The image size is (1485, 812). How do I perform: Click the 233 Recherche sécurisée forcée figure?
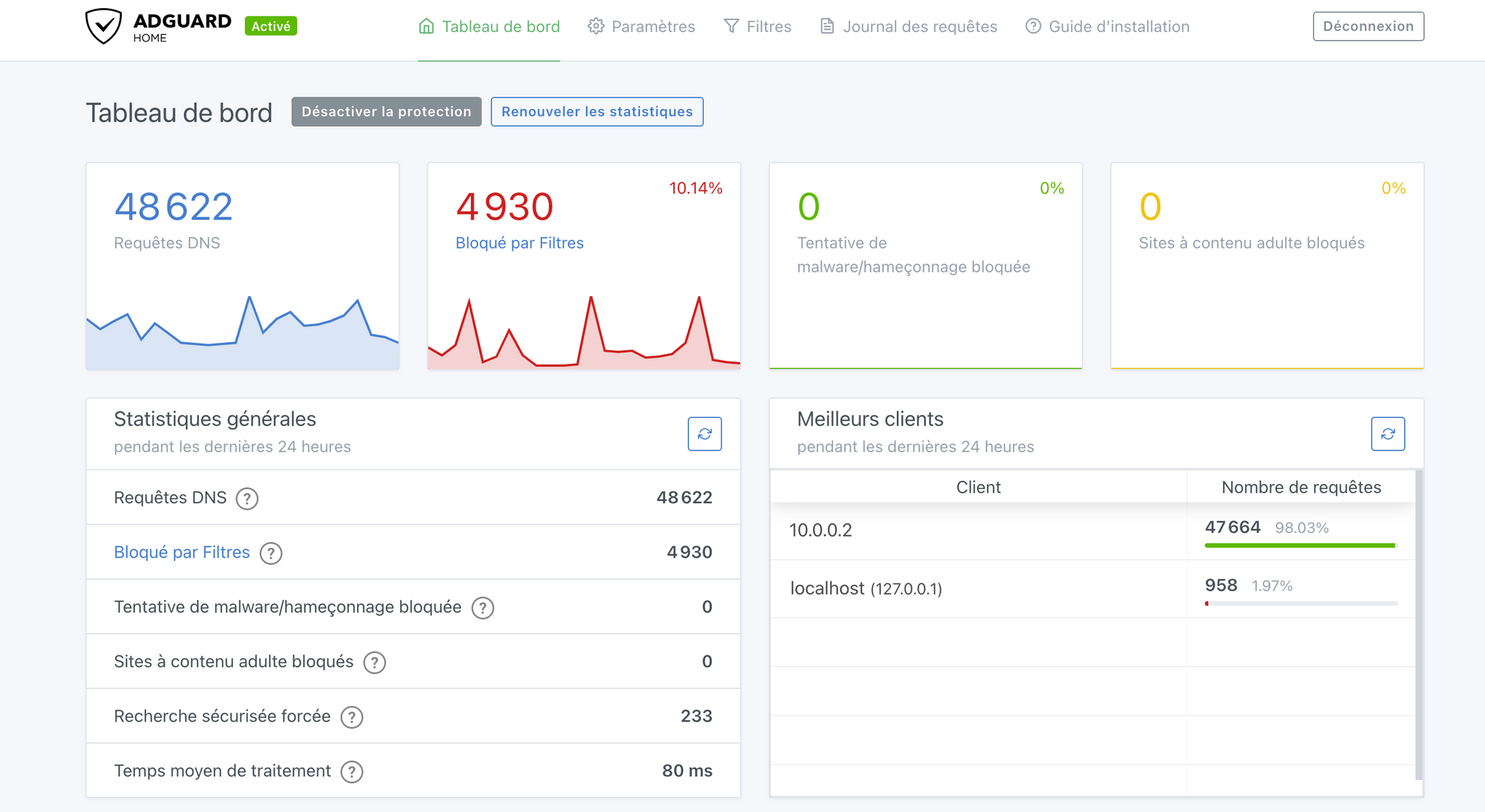[696, 716]
